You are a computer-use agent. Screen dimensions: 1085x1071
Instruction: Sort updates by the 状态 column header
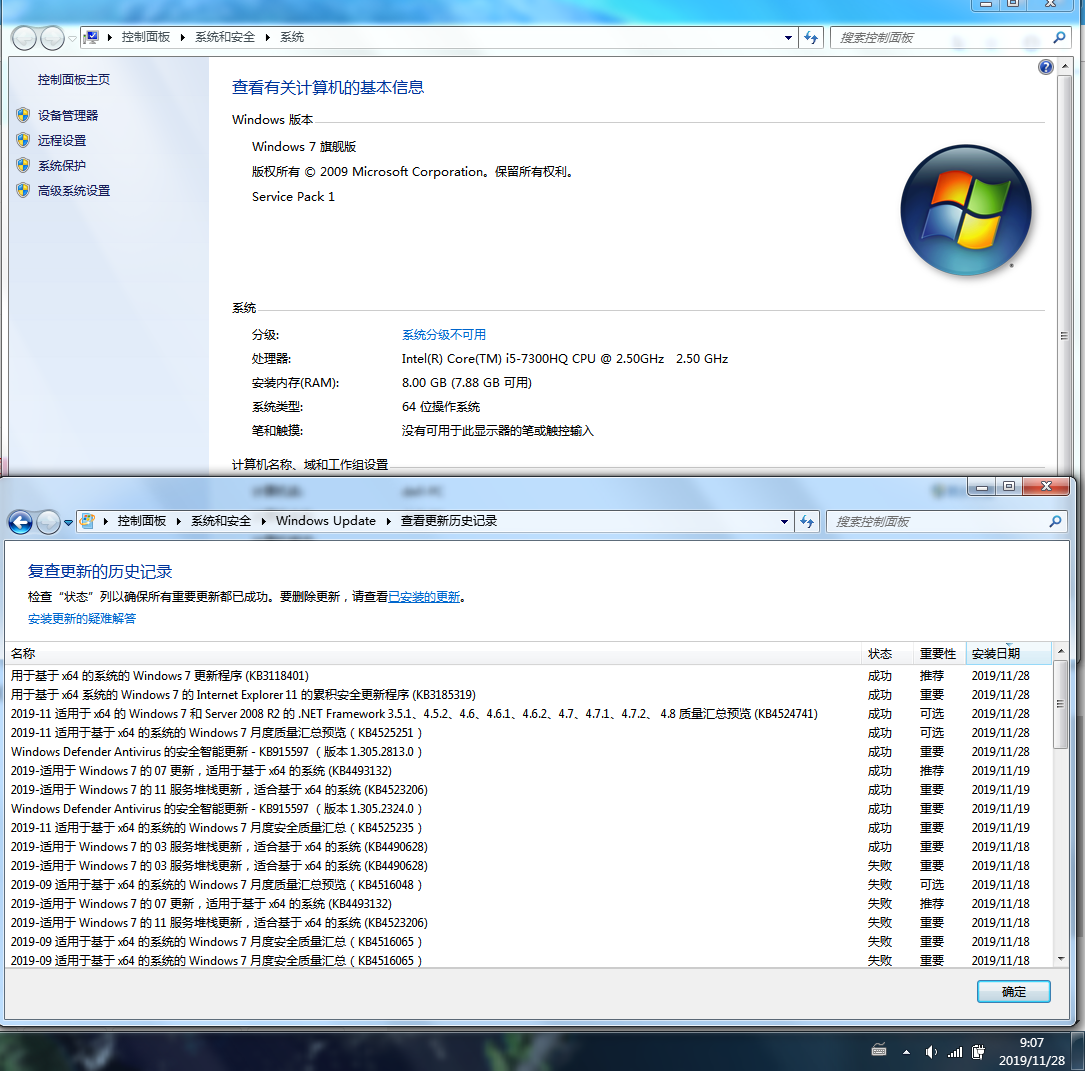(x=880, y=654)
